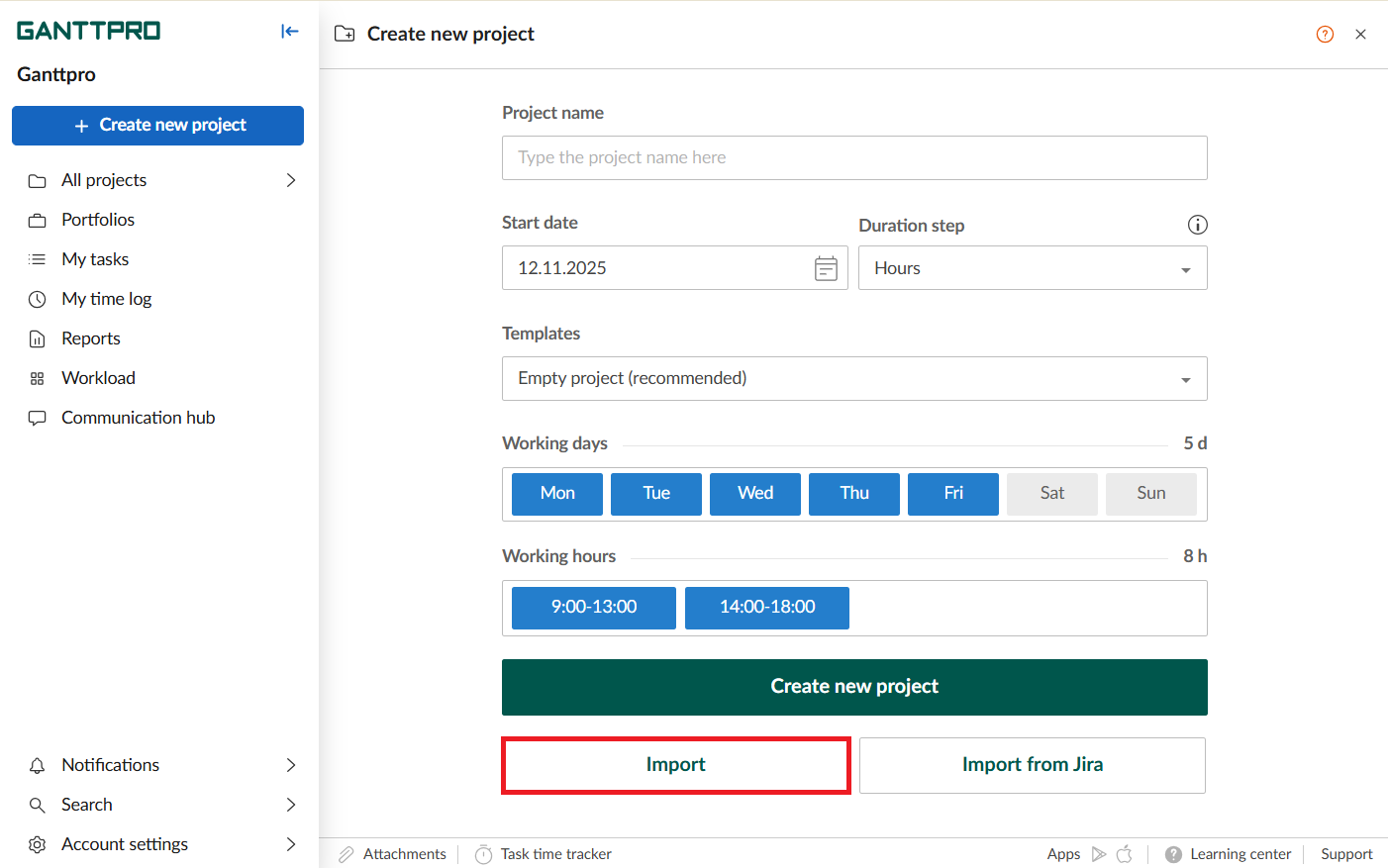Select the 9:00-13:00 working hours block

(x=593, y=608)
